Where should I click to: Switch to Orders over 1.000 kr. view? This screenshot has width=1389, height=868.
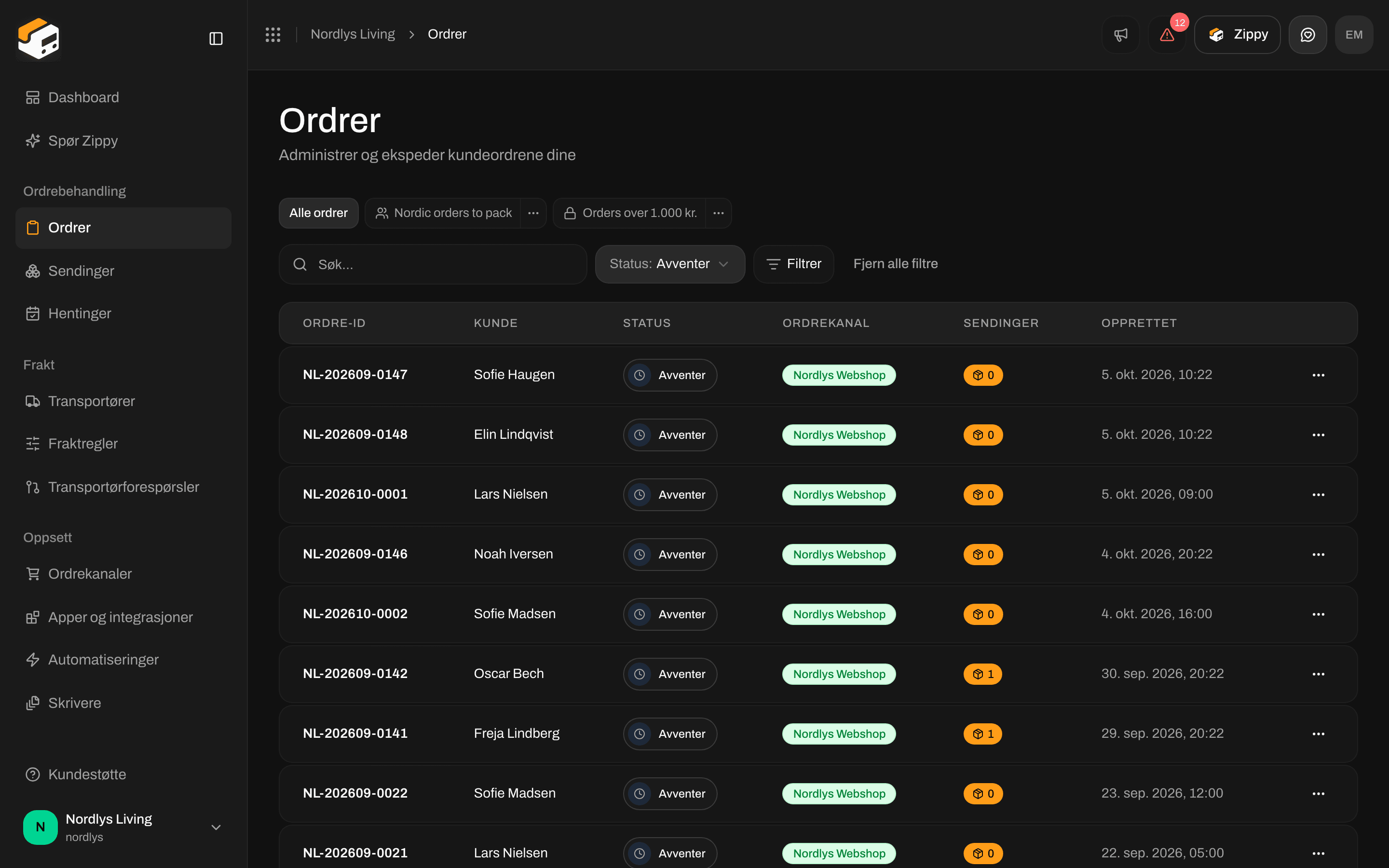(x=630, y=213)
